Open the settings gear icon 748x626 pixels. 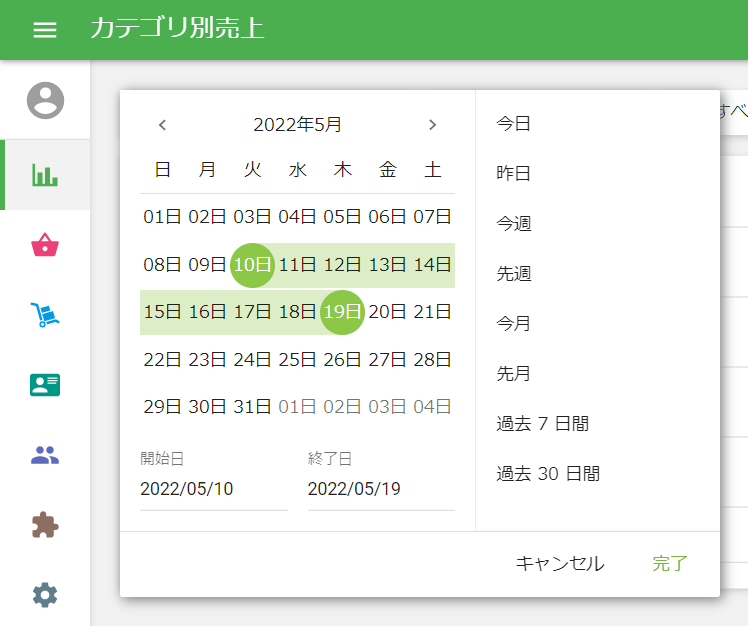click(45, 595)
